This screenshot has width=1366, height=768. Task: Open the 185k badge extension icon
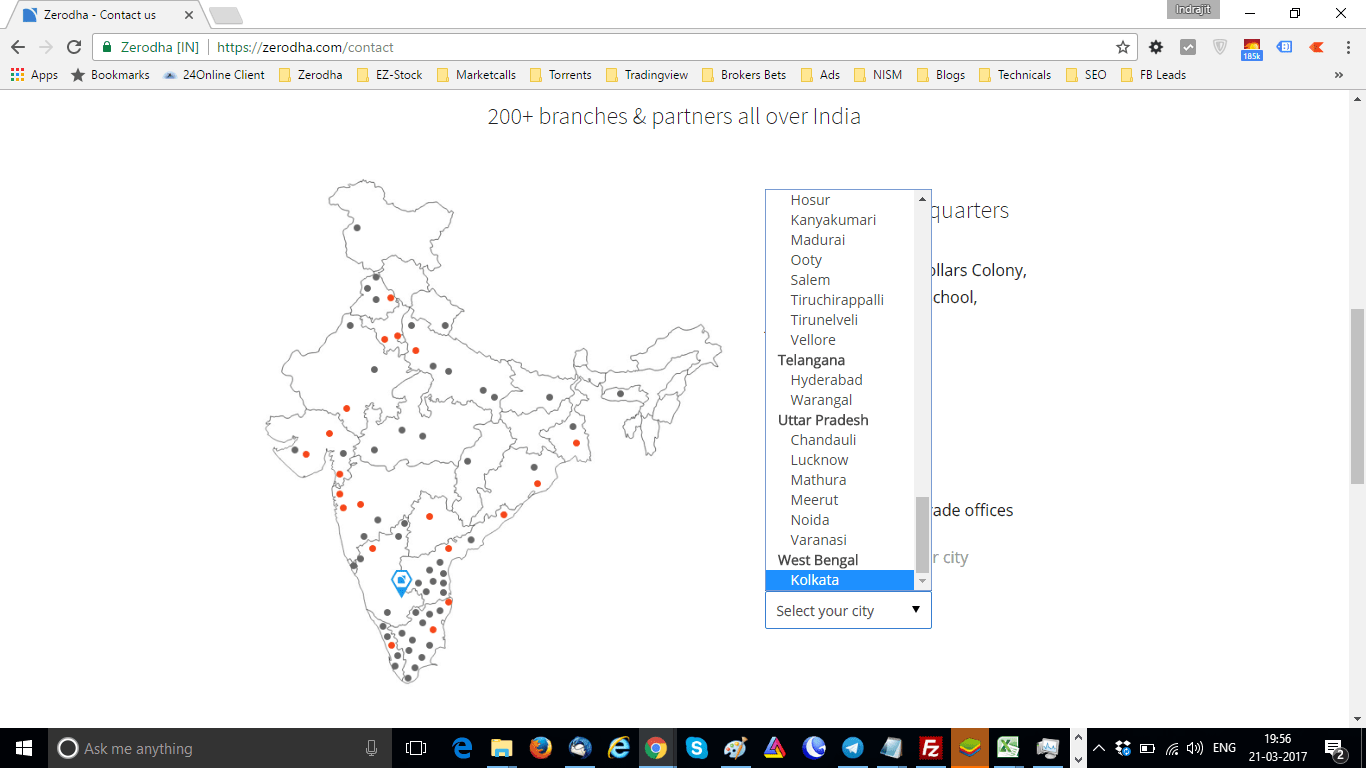pos(1252,48)
